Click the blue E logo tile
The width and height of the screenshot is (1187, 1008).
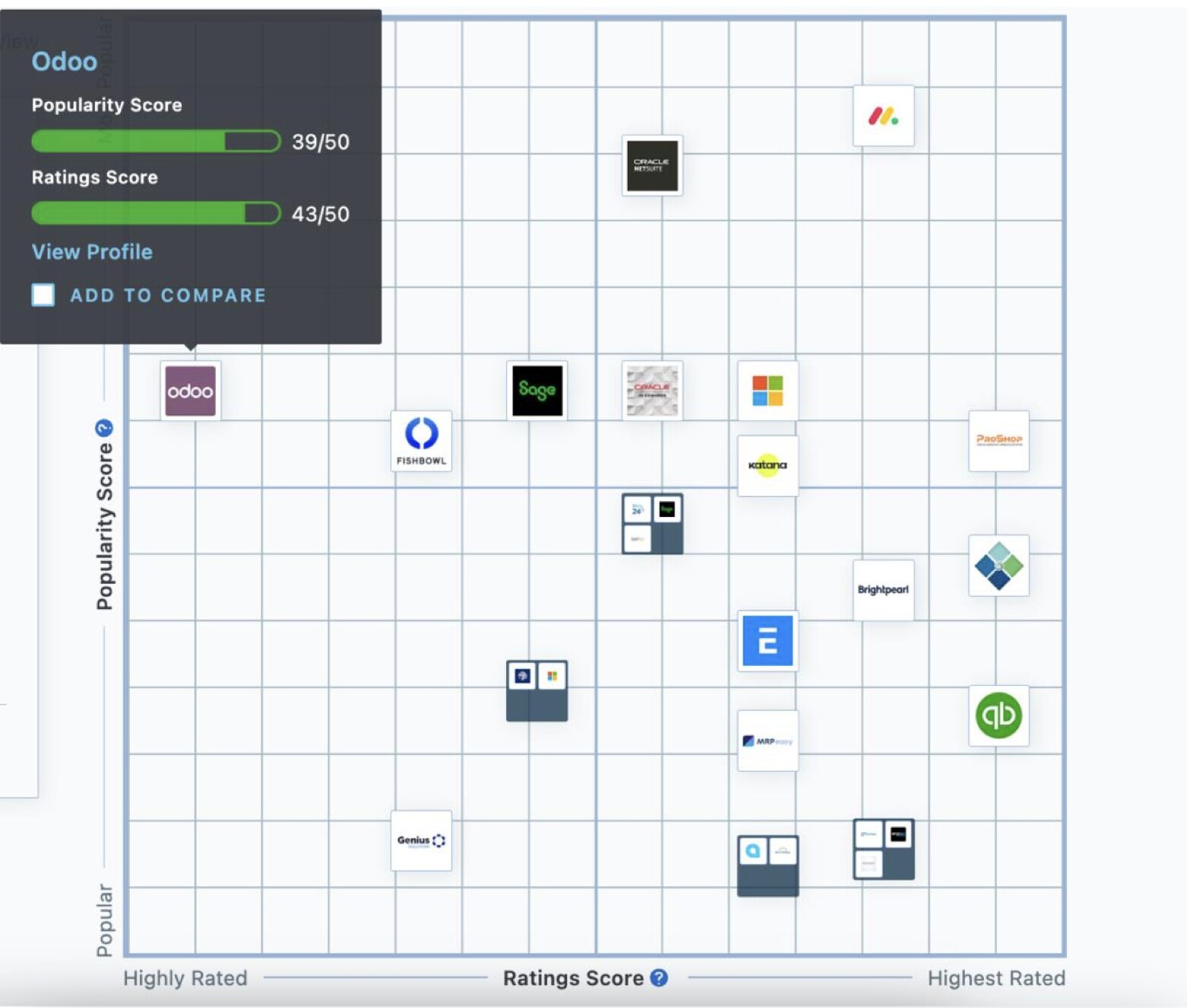(768, 640)
